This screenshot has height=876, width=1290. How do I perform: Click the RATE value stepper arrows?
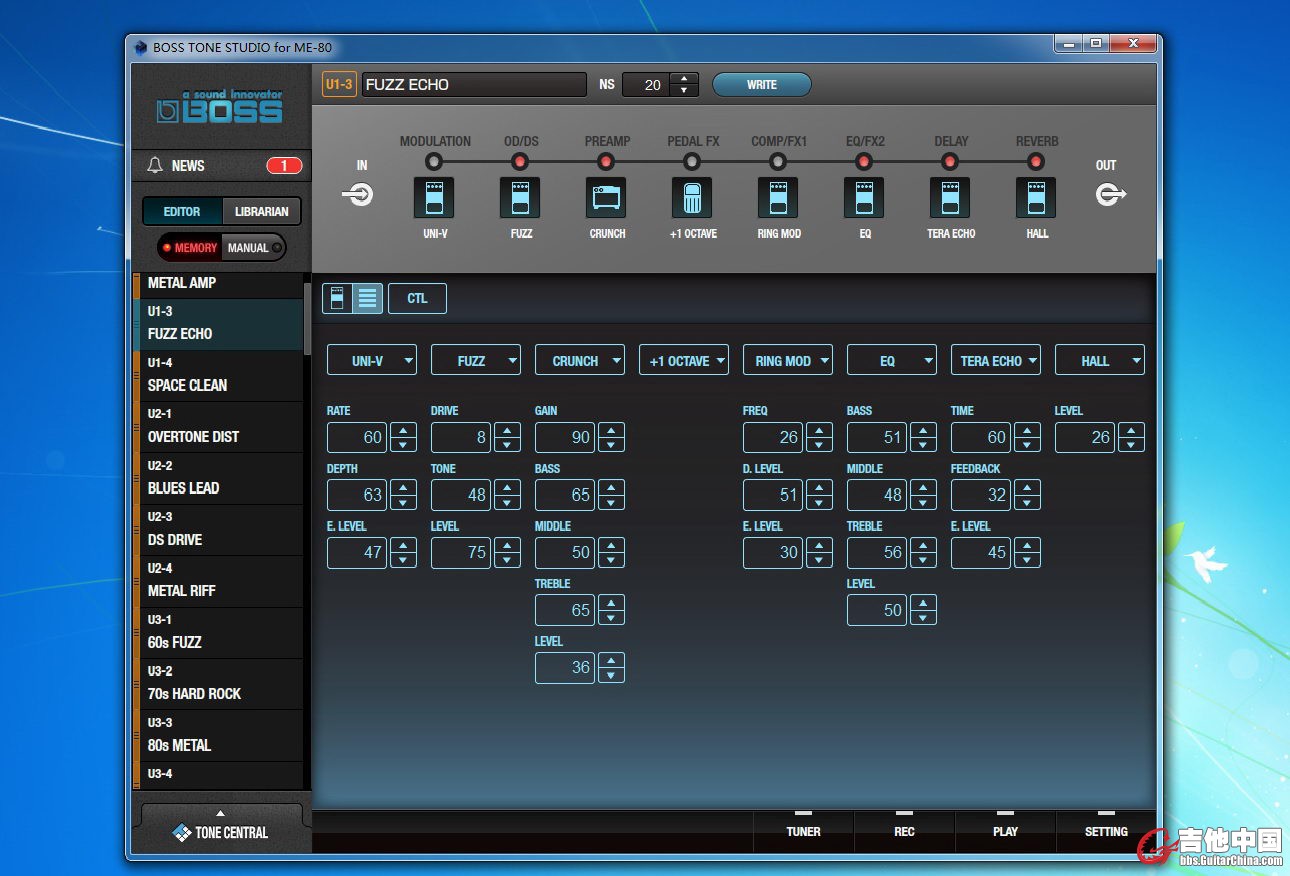[403, 437]
